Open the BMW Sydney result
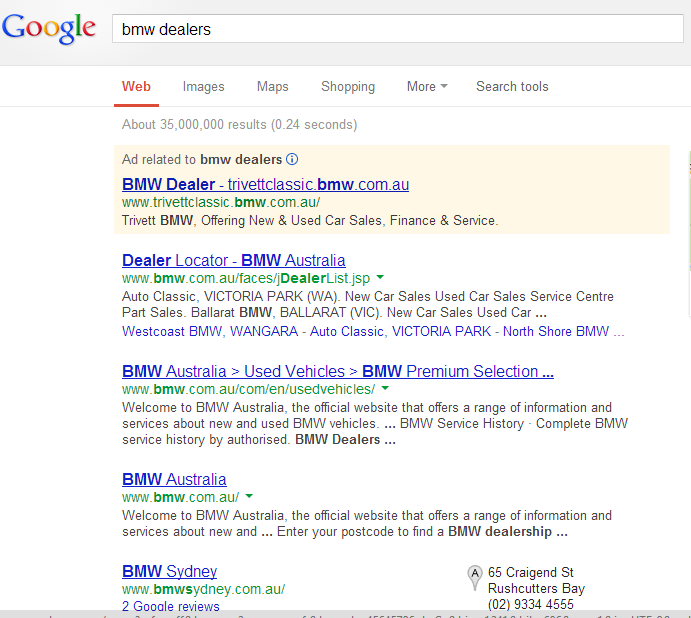This screenshot has height=618, width=691. 169,571
